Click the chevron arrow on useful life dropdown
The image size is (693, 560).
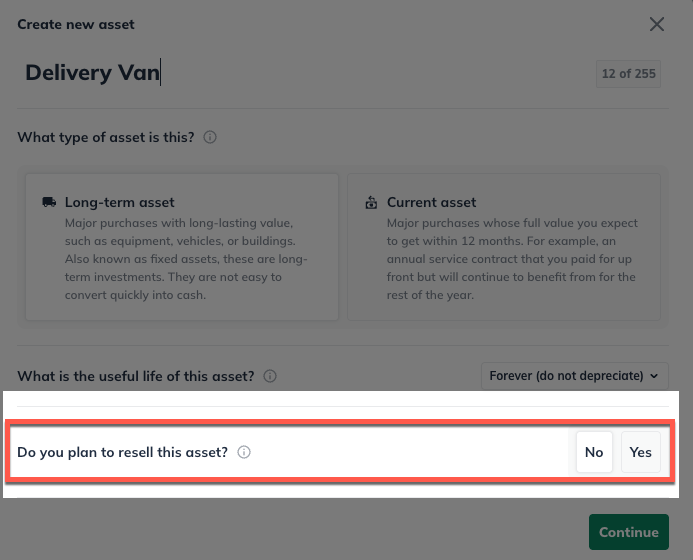[x=654, y=376]
